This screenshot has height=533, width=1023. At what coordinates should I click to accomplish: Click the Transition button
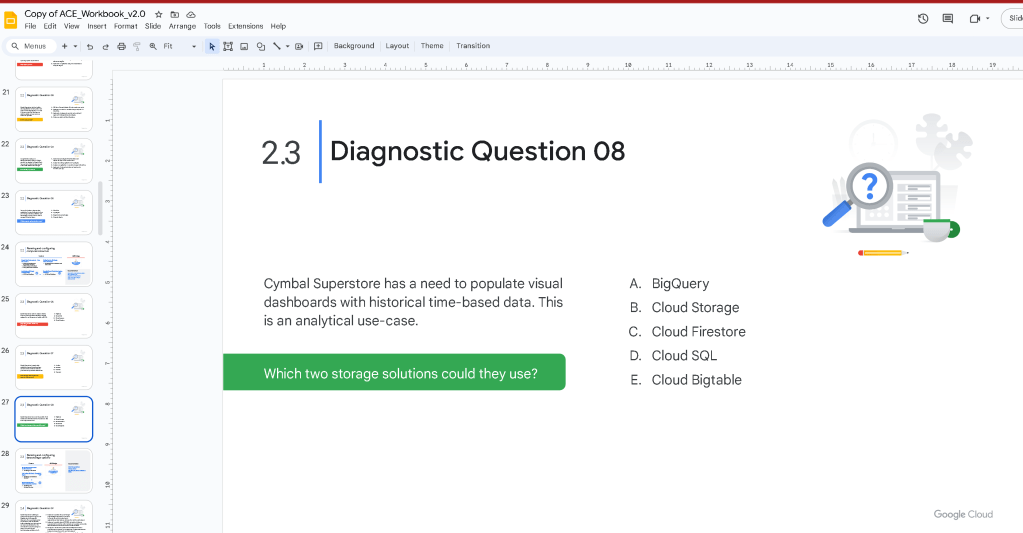click(x=473, y=46)
